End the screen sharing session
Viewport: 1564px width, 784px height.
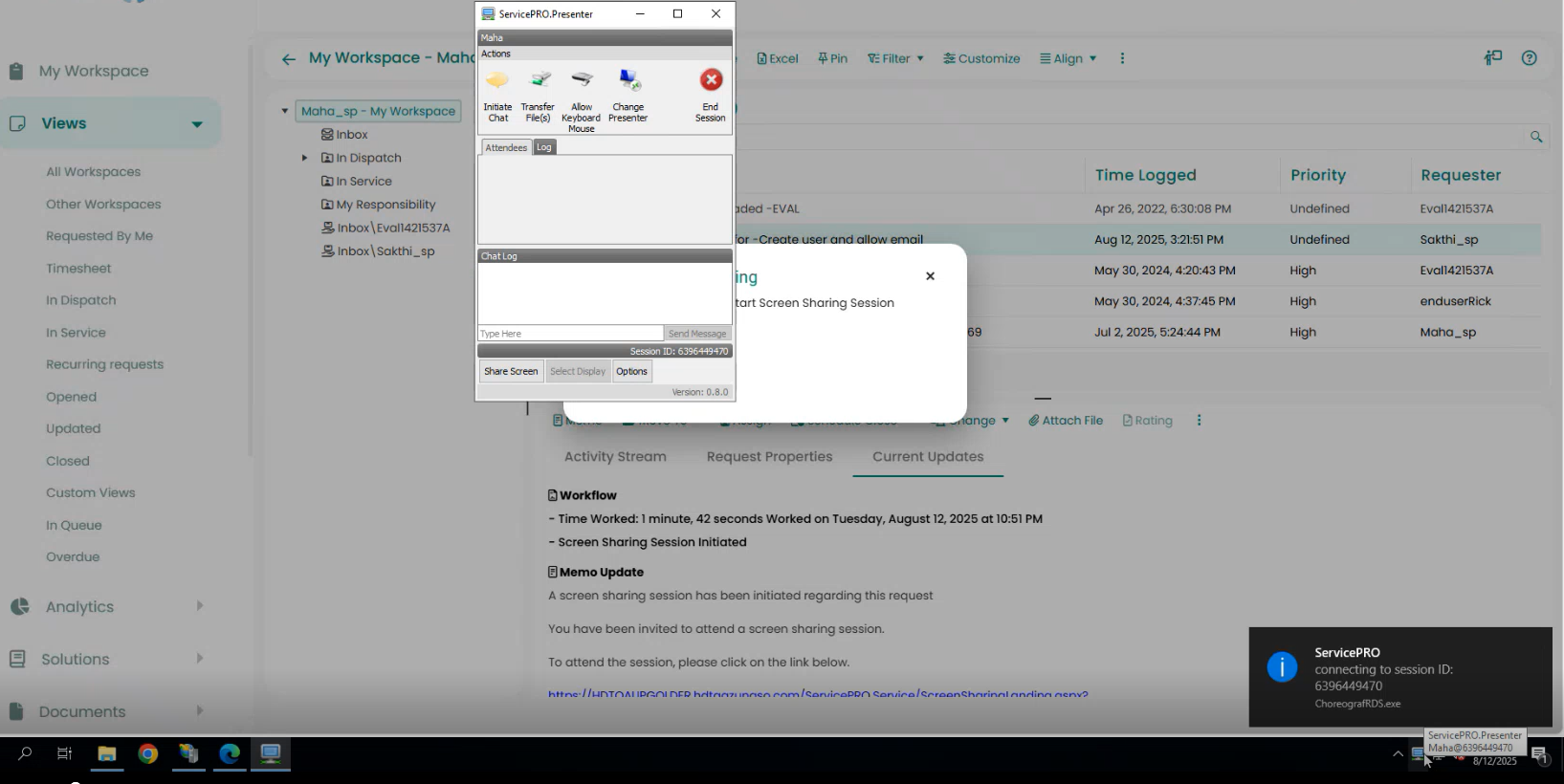point(711,81)
